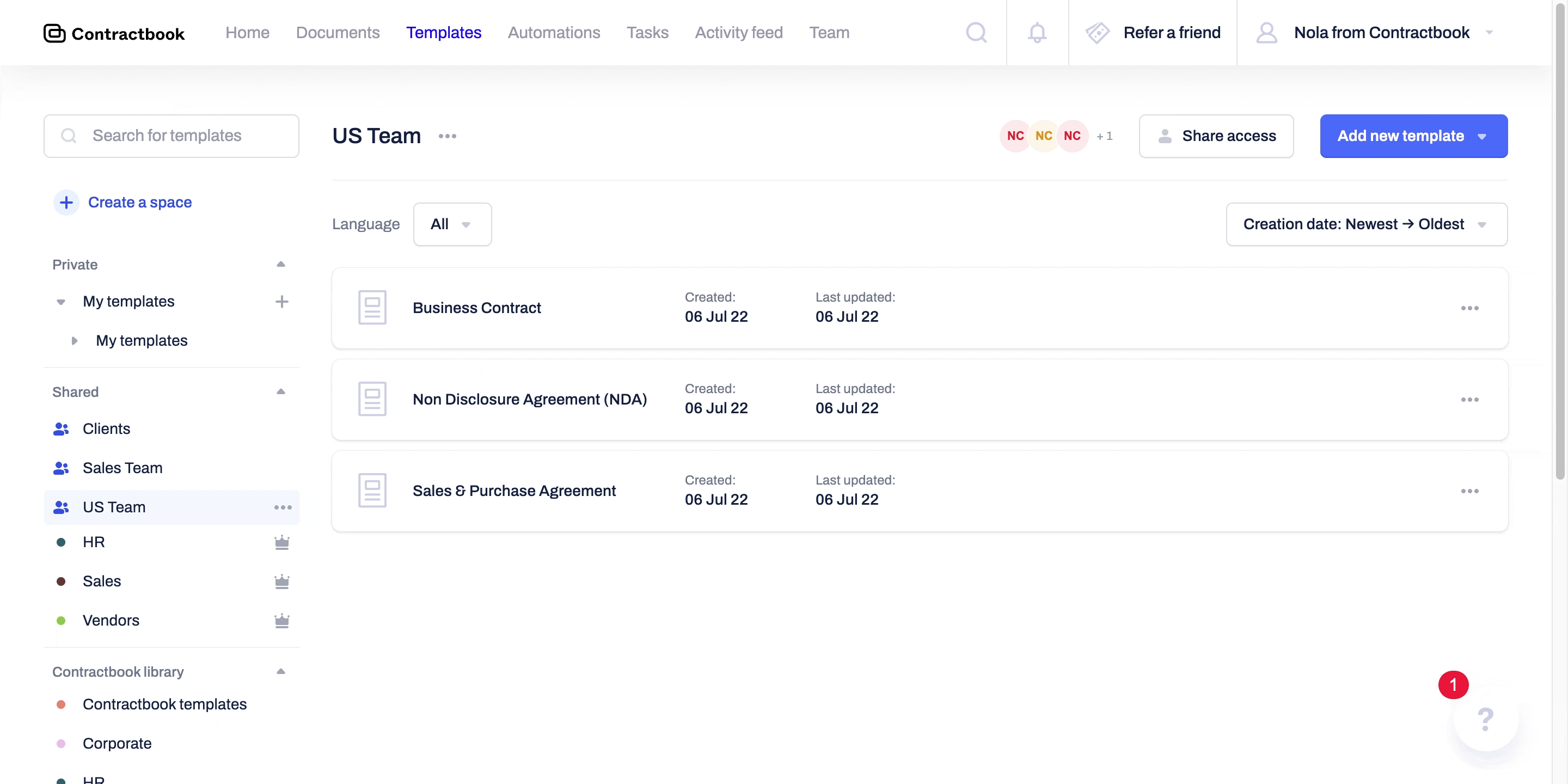
Task: Switch to the Automations tab
Action: pos(554,33)
